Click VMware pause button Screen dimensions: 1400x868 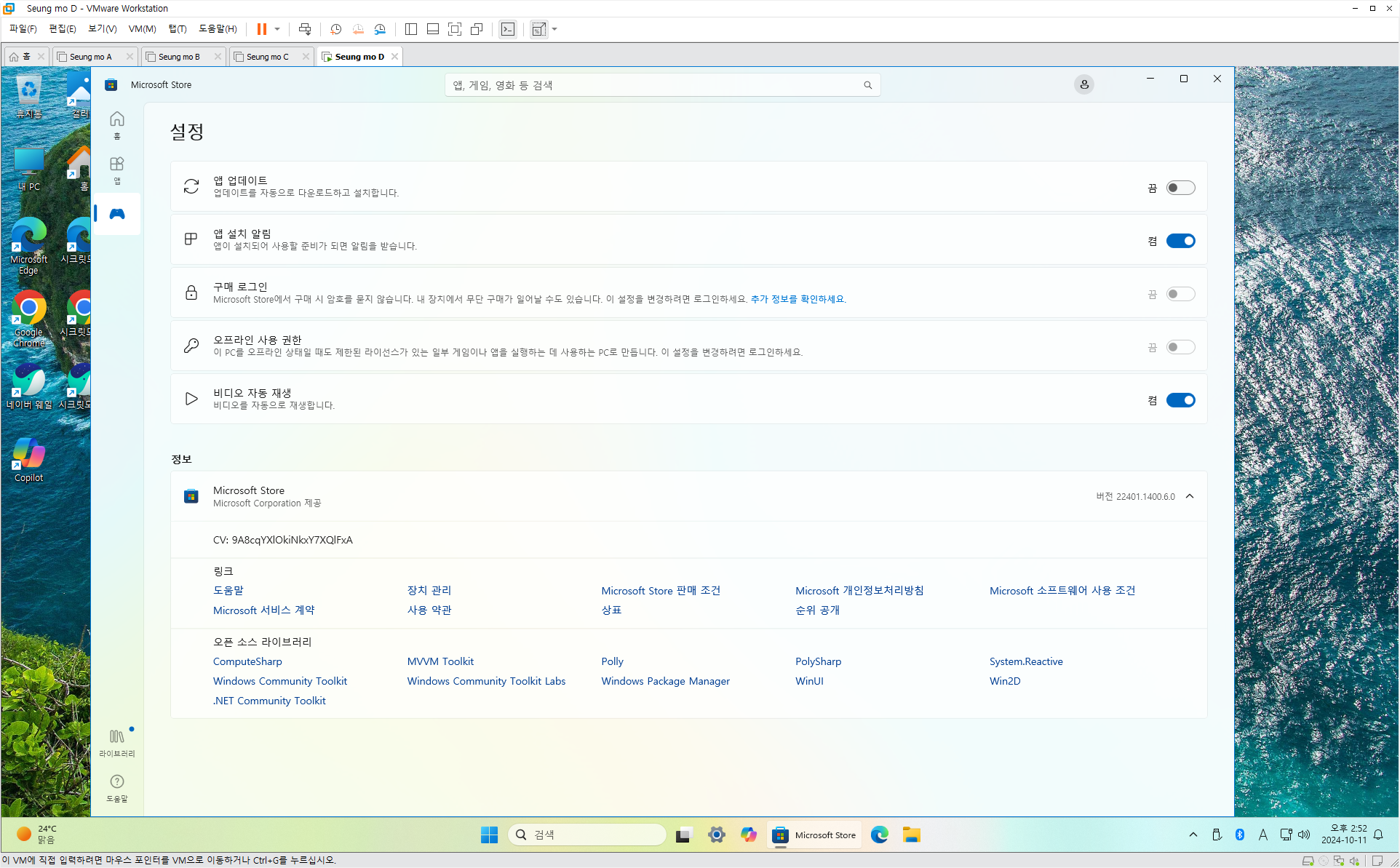pos(262,29)
